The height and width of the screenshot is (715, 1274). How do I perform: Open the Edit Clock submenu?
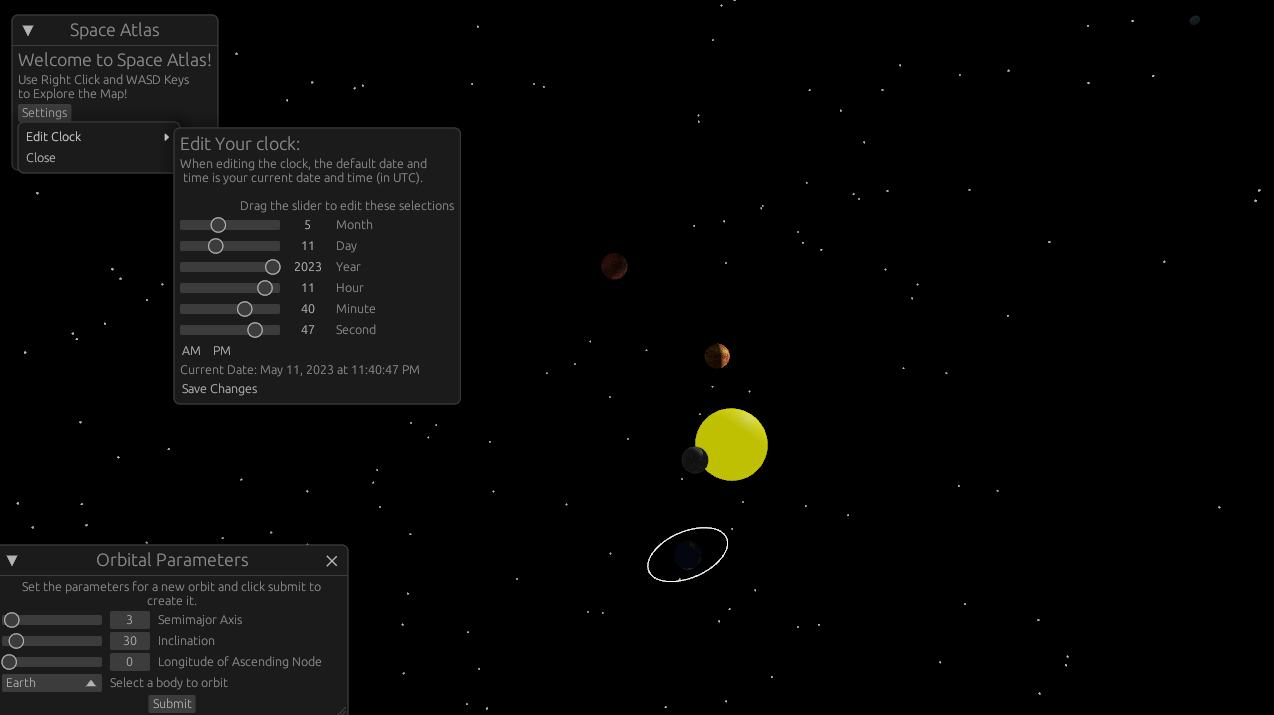pyautogui.click(x=97, y=137)
